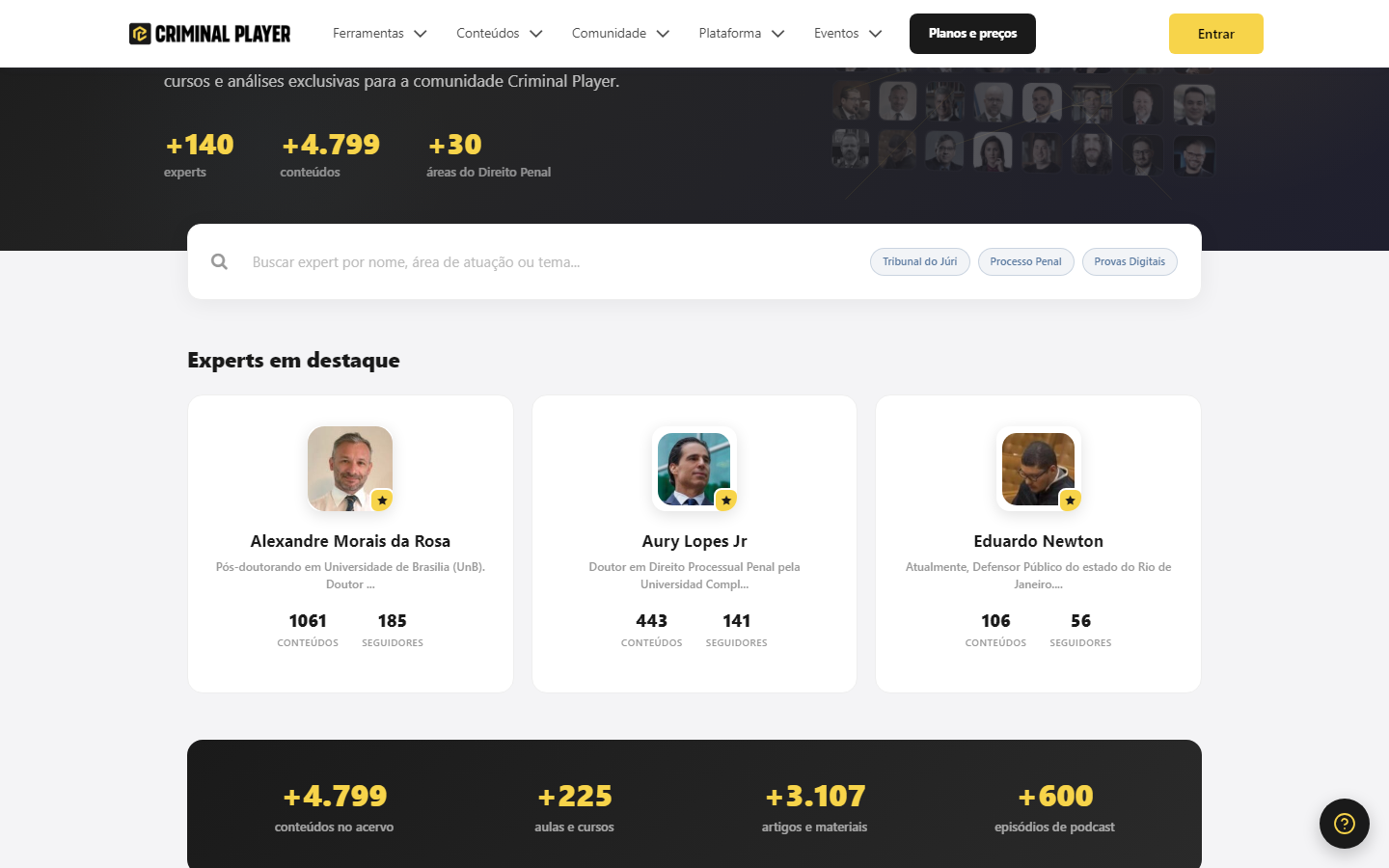Expand the Conteúdos menu chevron
Screen dimensions: 1389x868
click(x=536, y=34)
